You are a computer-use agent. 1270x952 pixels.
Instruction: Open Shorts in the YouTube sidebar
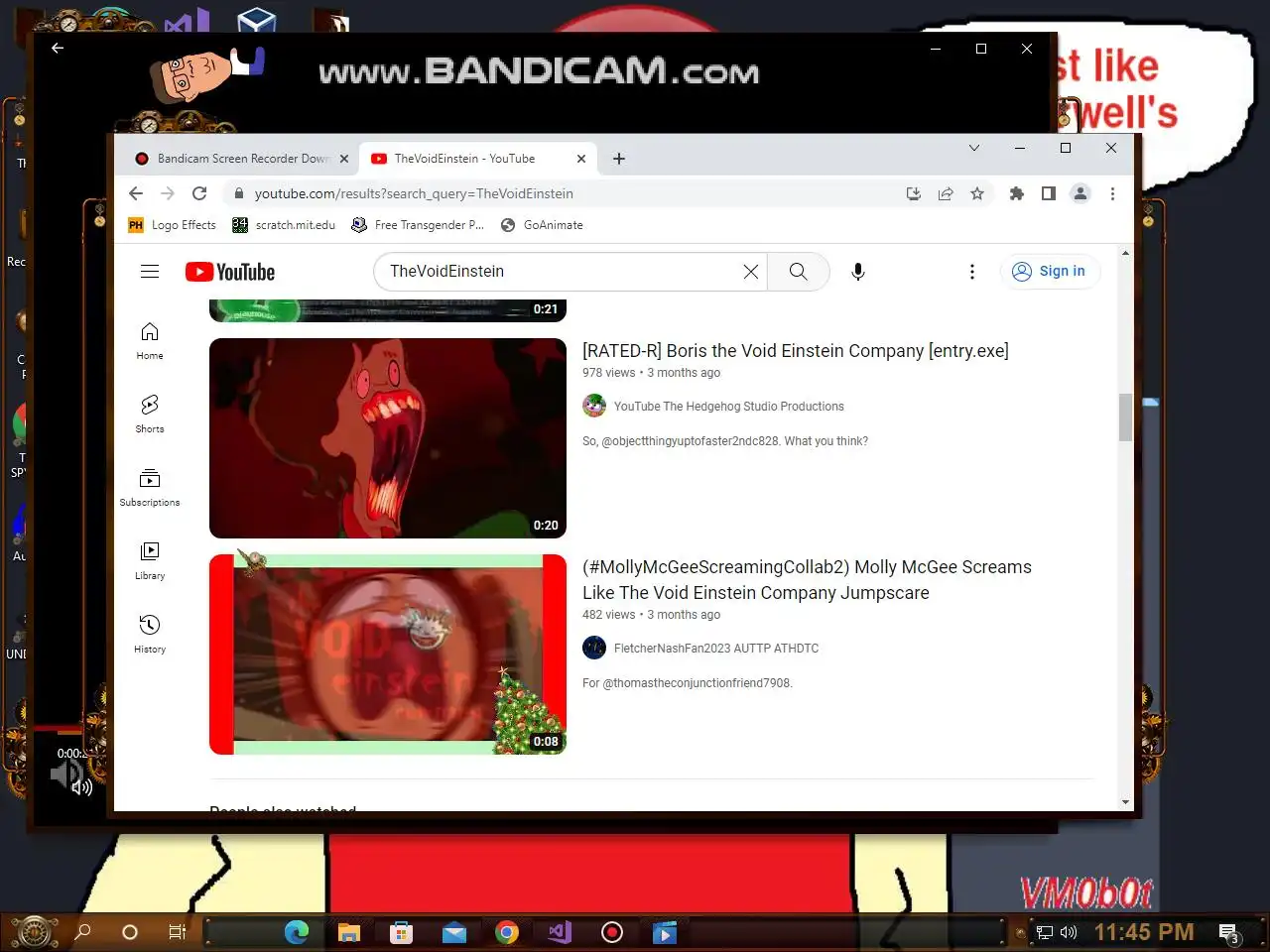[x=150, y=415]
